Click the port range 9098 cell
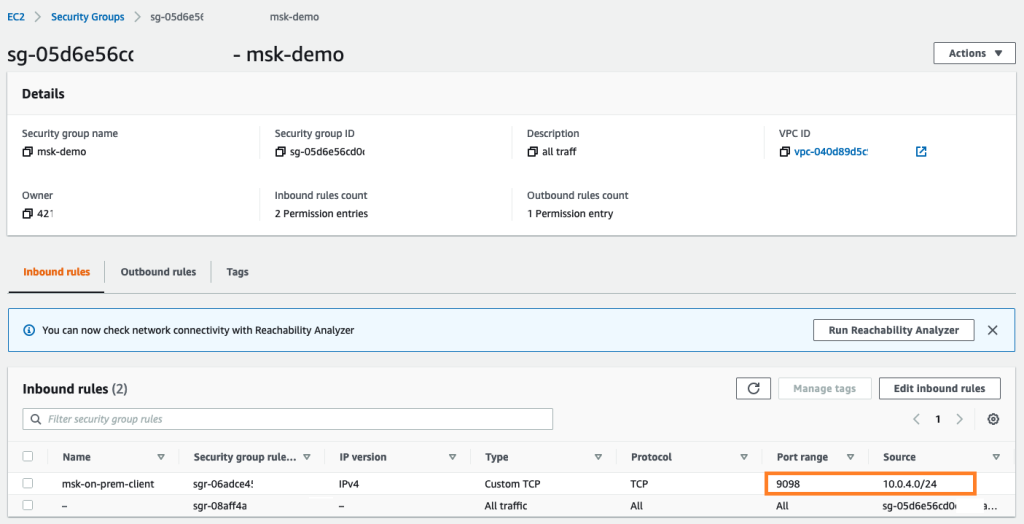The image size is (1024, 524). point(788,484)
